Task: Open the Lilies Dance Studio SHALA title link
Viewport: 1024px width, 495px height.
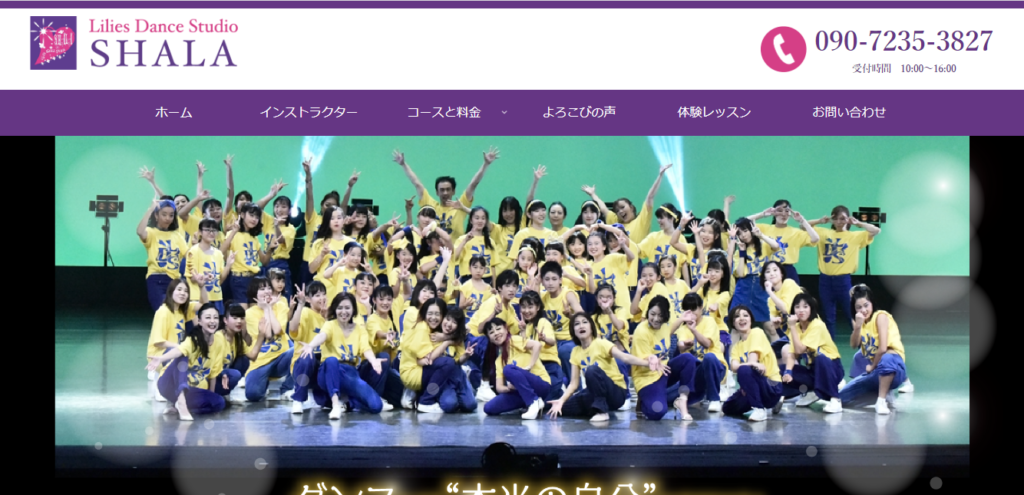Action: 163,44
